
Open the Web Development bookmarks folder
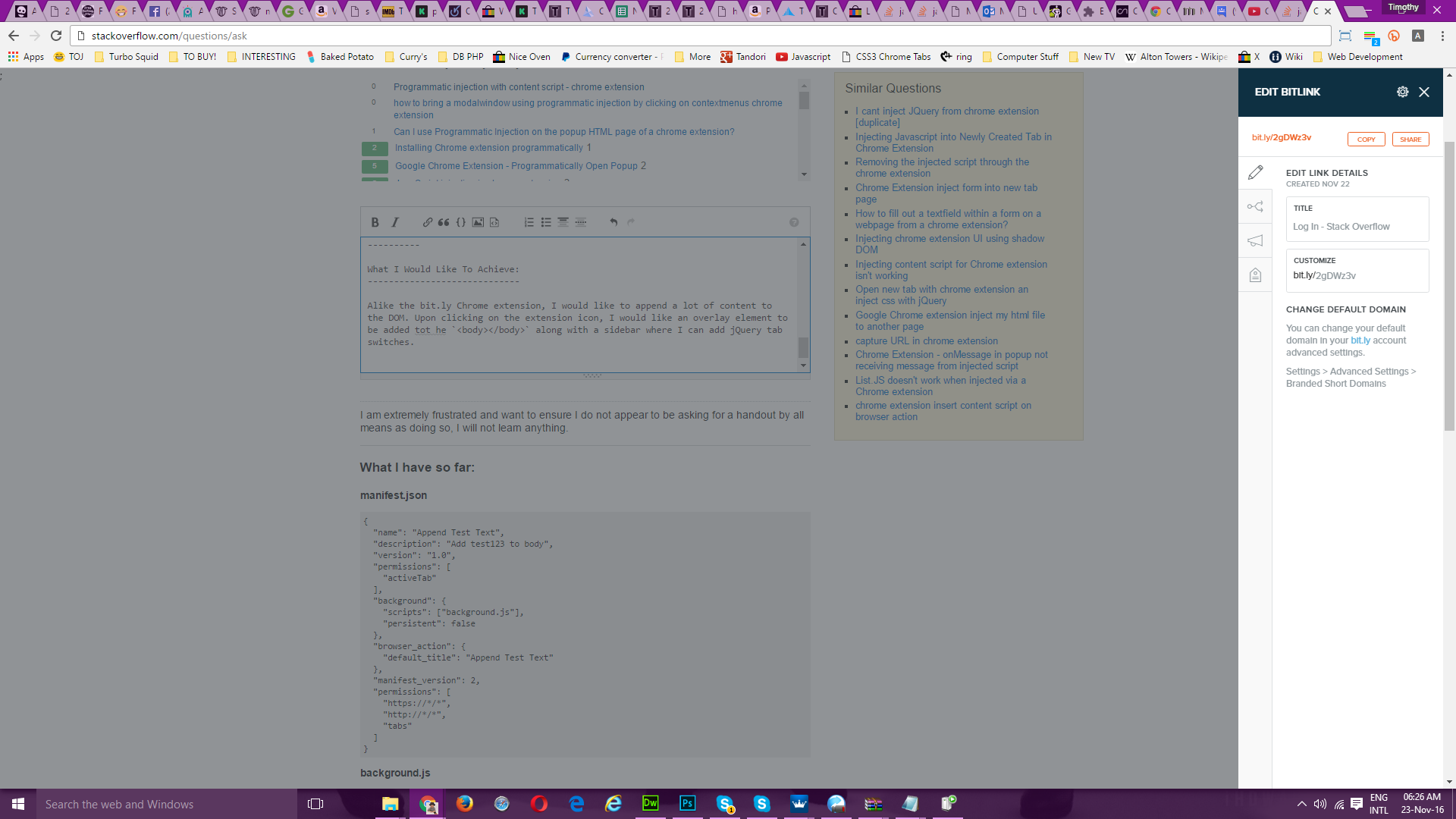(x=1358, y=57)
